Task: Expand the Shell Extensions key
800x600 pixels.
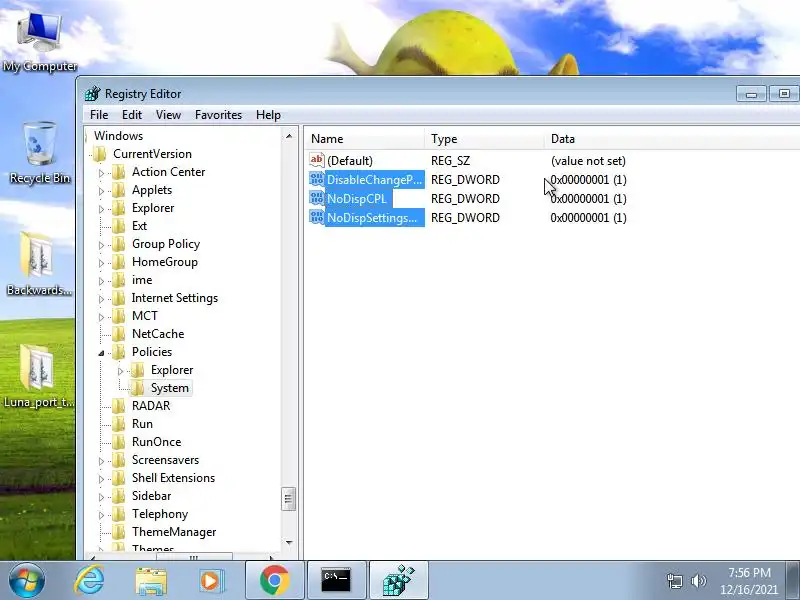Action: 101,480
